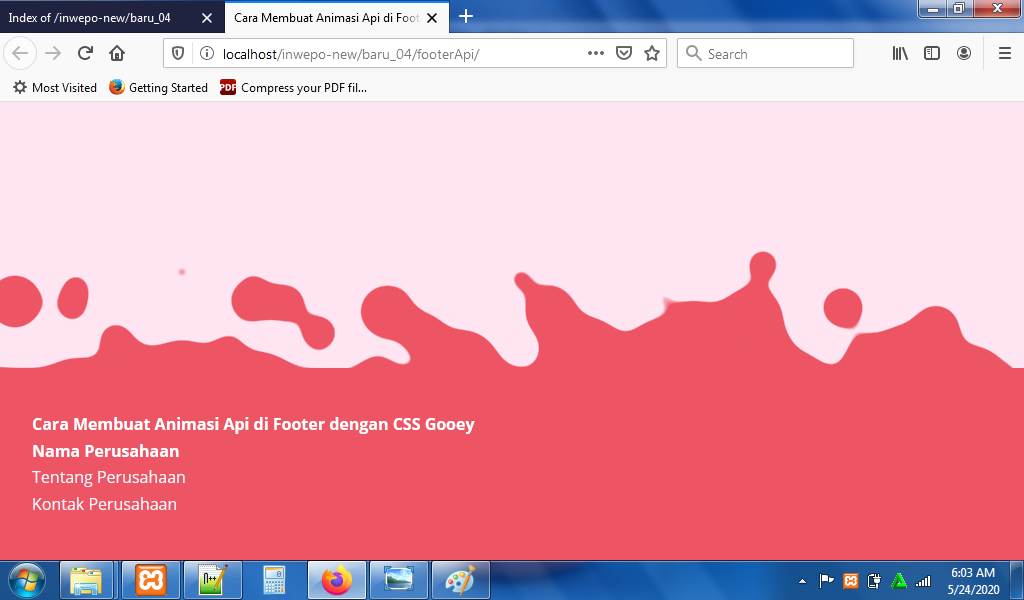
Task: Switch to Firefox taskbar button
Action: 337,580
